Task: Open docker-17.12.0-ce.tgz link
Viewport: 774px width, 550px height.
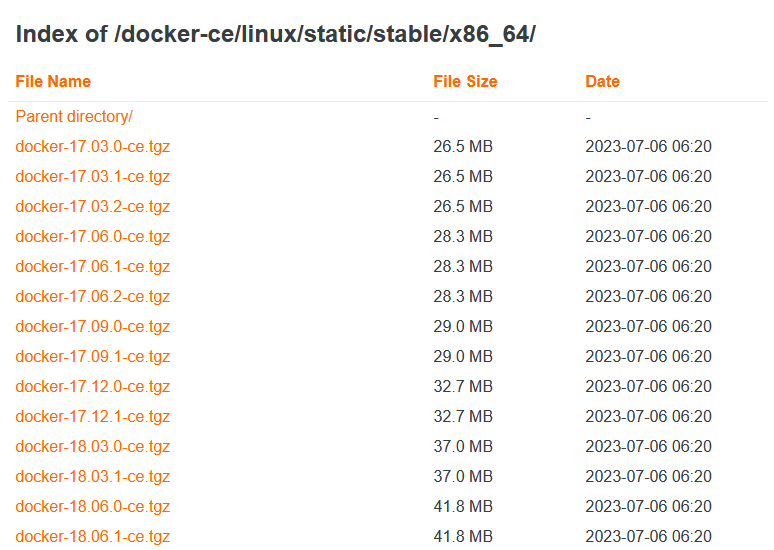Action: click(93, 387)
